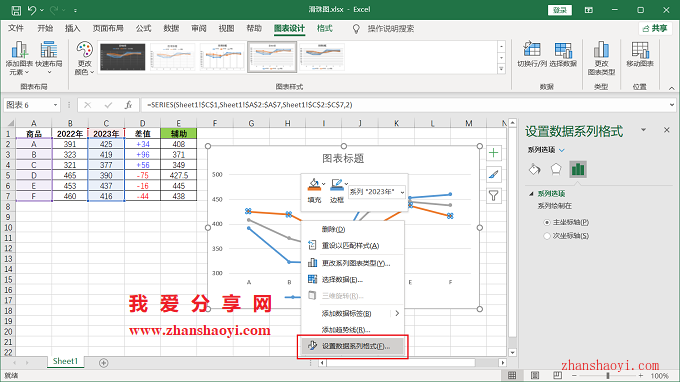The width and height of the screenshot is (680, 382).
Task: Click the Save icon in title bar
Action: coord(16,10)
